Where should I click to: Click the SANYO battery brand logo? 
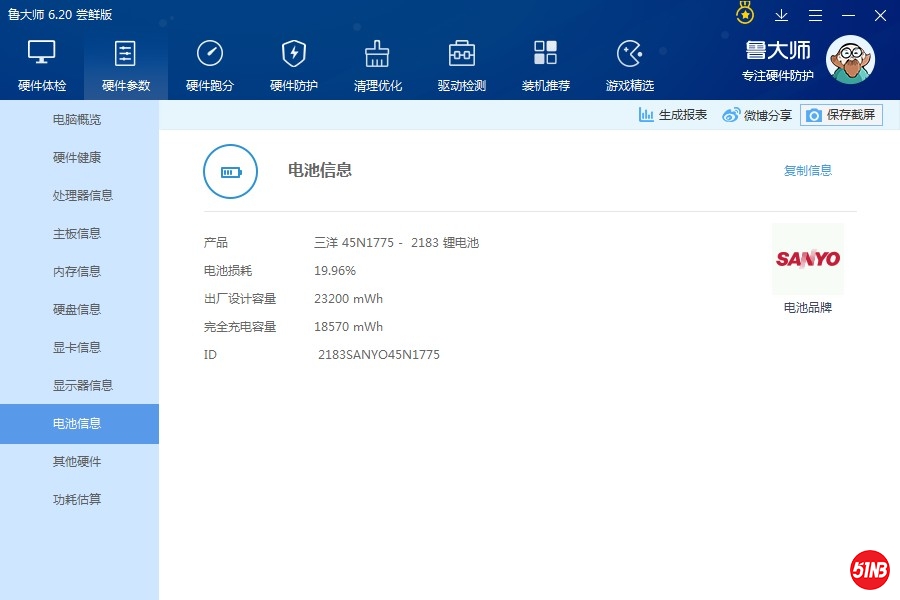808,259
